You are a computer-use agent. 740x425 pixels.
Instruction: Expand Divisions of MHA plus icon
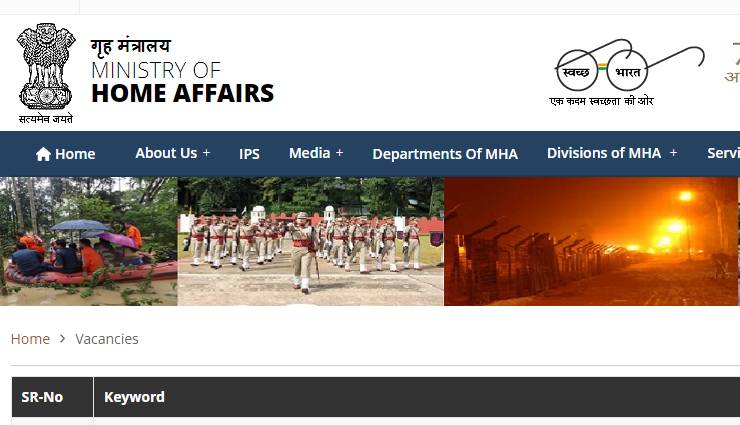[673, 153]
